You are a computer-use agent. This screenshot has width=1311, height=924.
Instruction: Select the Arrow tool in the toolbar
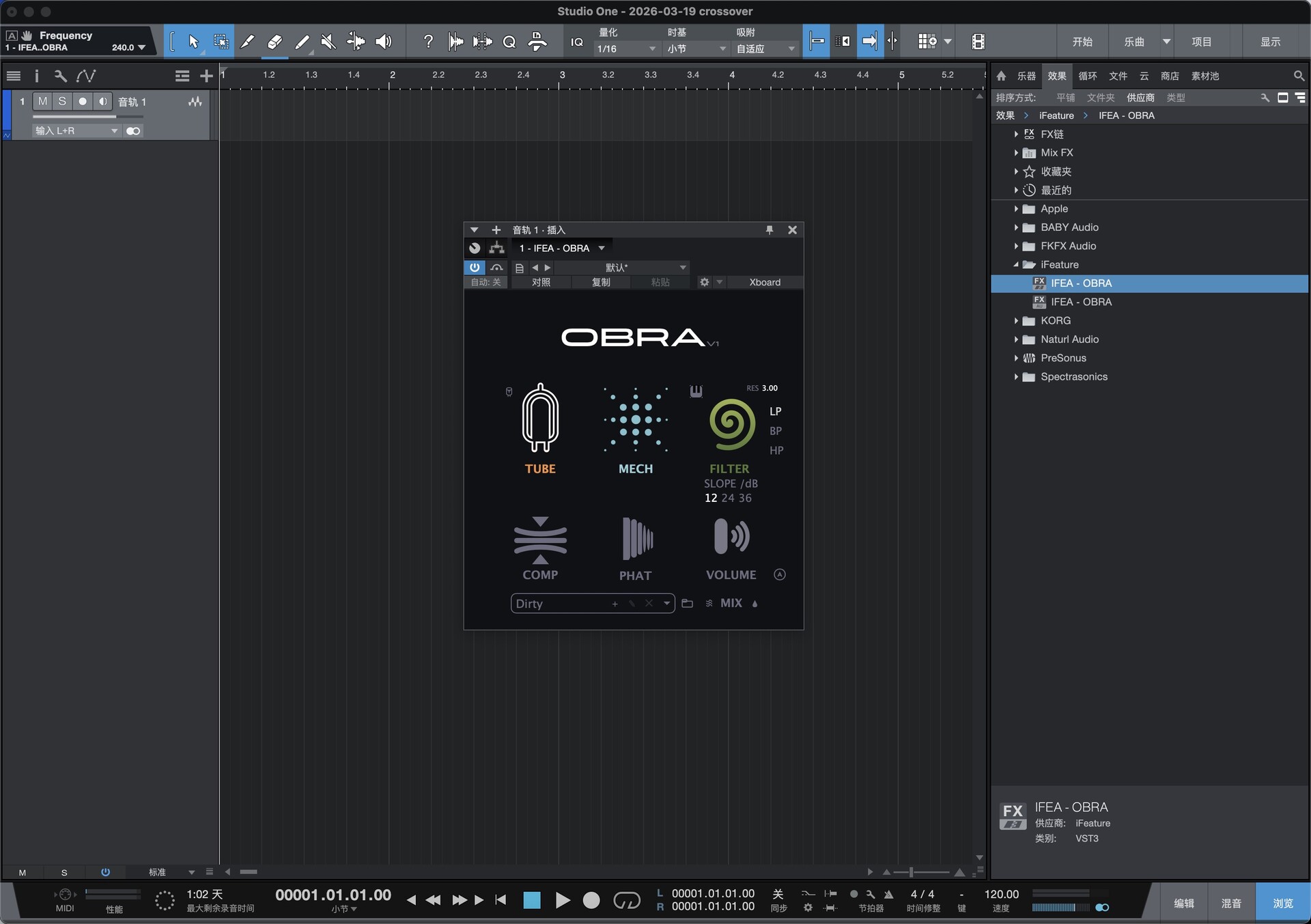[x=193, y=41]
